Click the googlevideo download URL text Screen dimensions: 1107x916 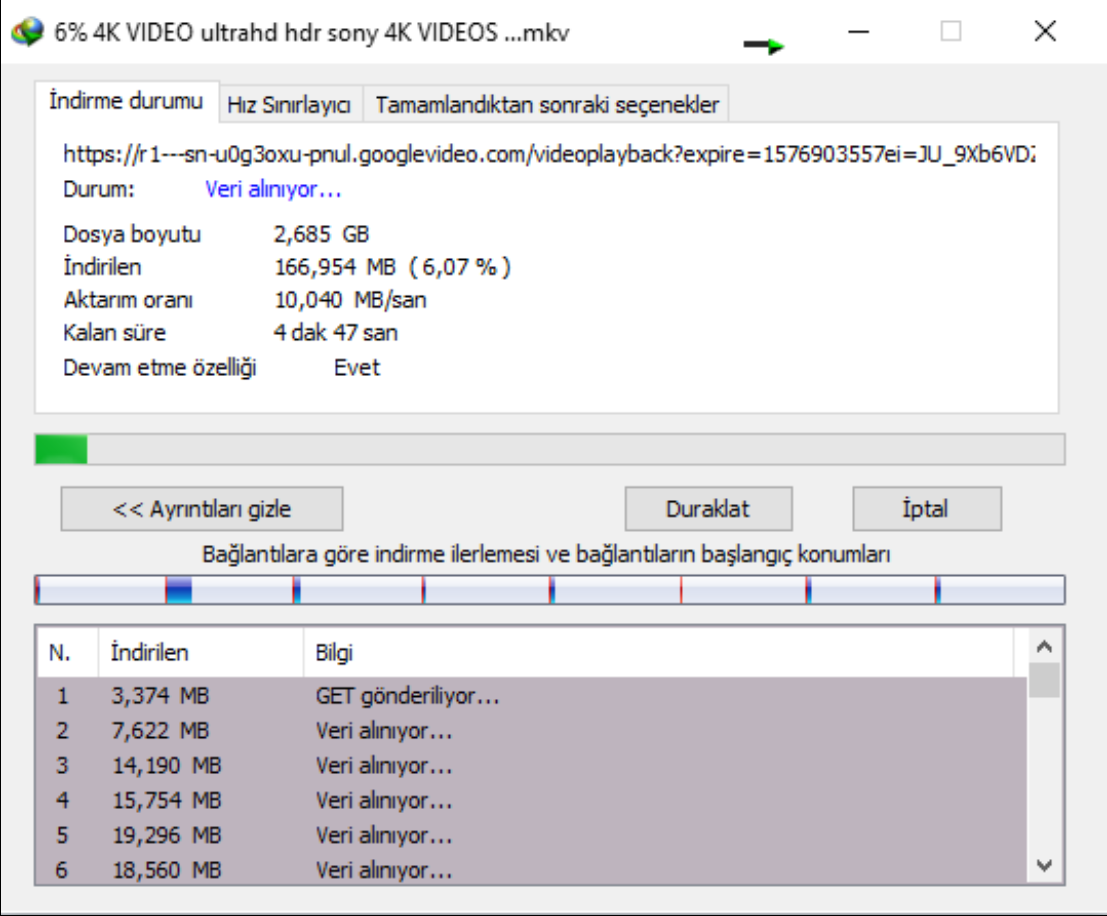pos(549,154)
